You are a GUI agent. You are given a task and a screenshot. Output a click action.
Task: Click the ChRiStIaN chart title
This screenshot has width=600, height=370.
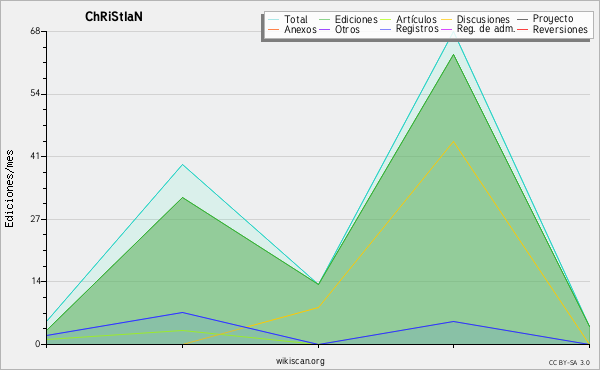[x=114, y=17]
